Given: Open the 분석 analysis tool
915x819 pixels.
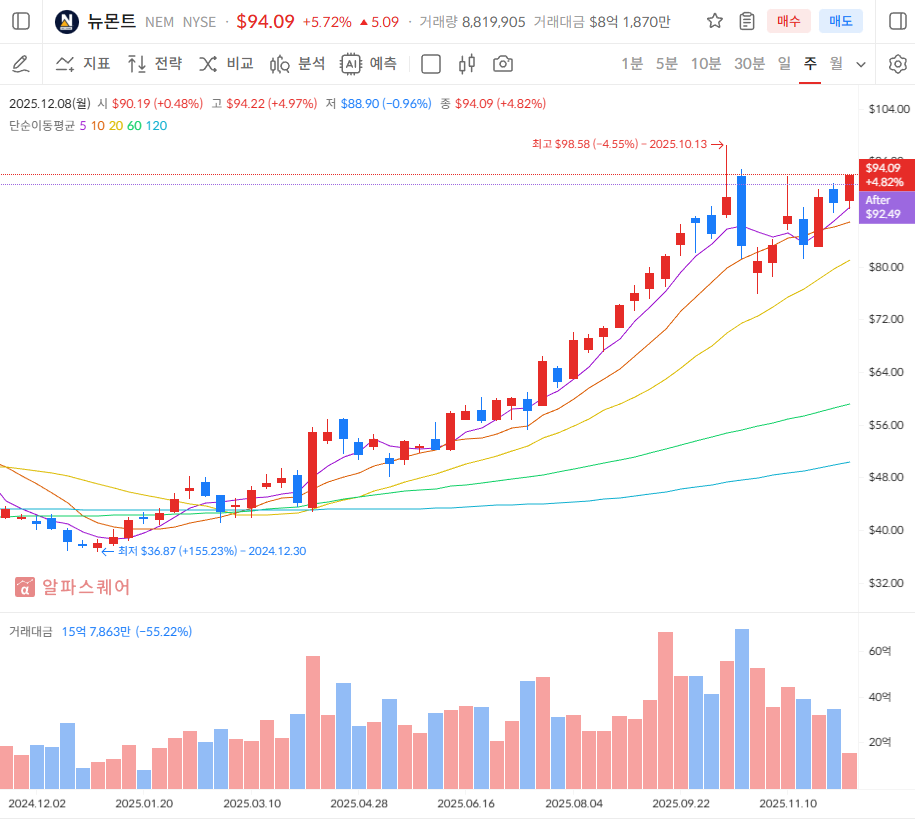Looking at the screenshot, I should 297,64.
